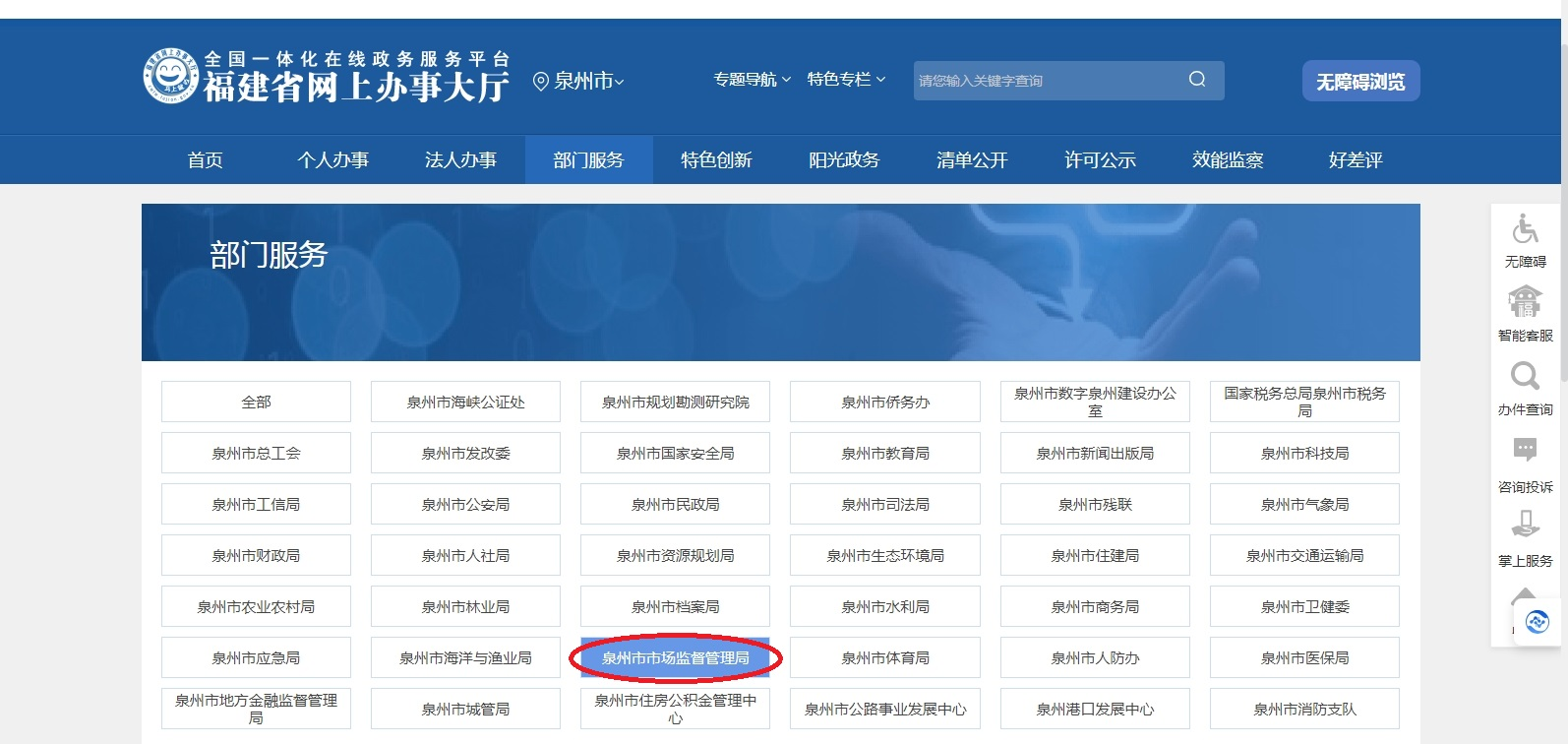Select 泉州市应急局 department
Screen dimensions: 1568x744
[x=256, y=657]
